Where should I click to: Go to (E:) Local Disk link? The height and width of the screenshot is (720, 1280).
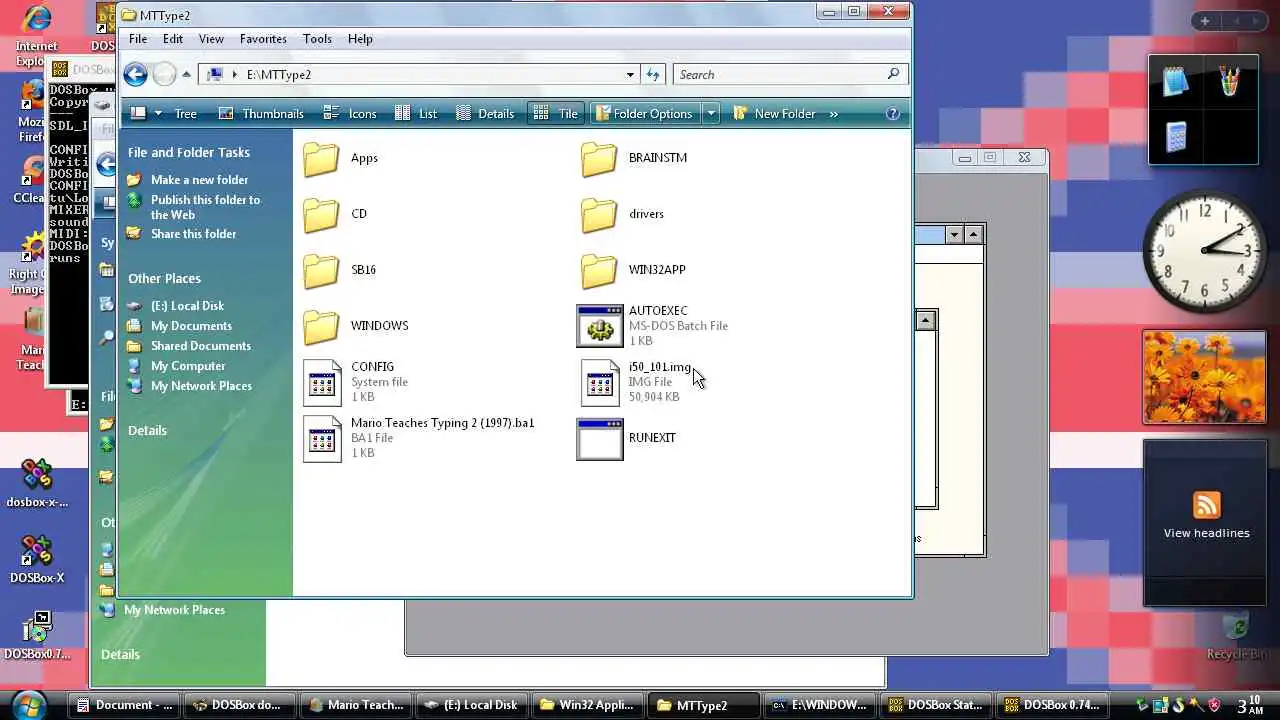pos(187,306)
